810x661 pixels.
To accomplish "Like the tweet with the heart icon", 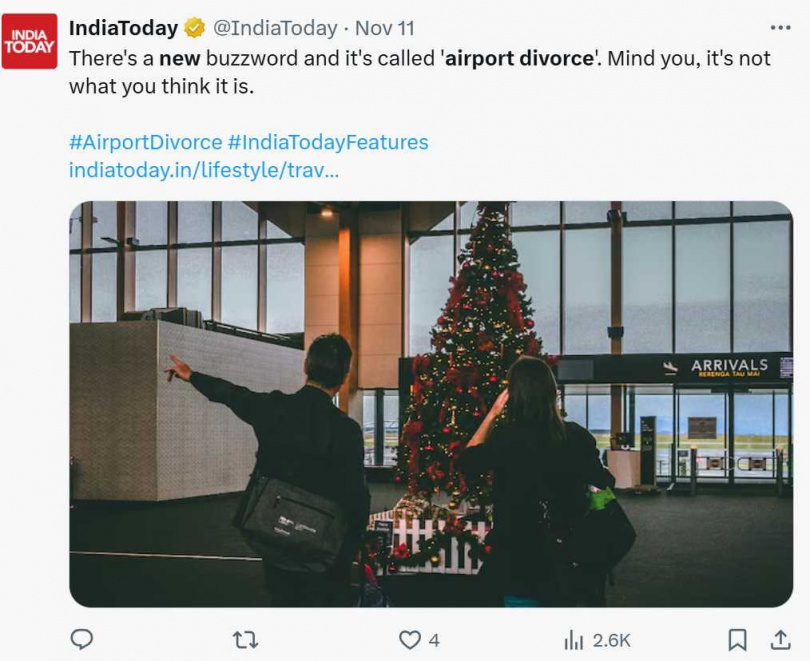I will pos(410,639).
